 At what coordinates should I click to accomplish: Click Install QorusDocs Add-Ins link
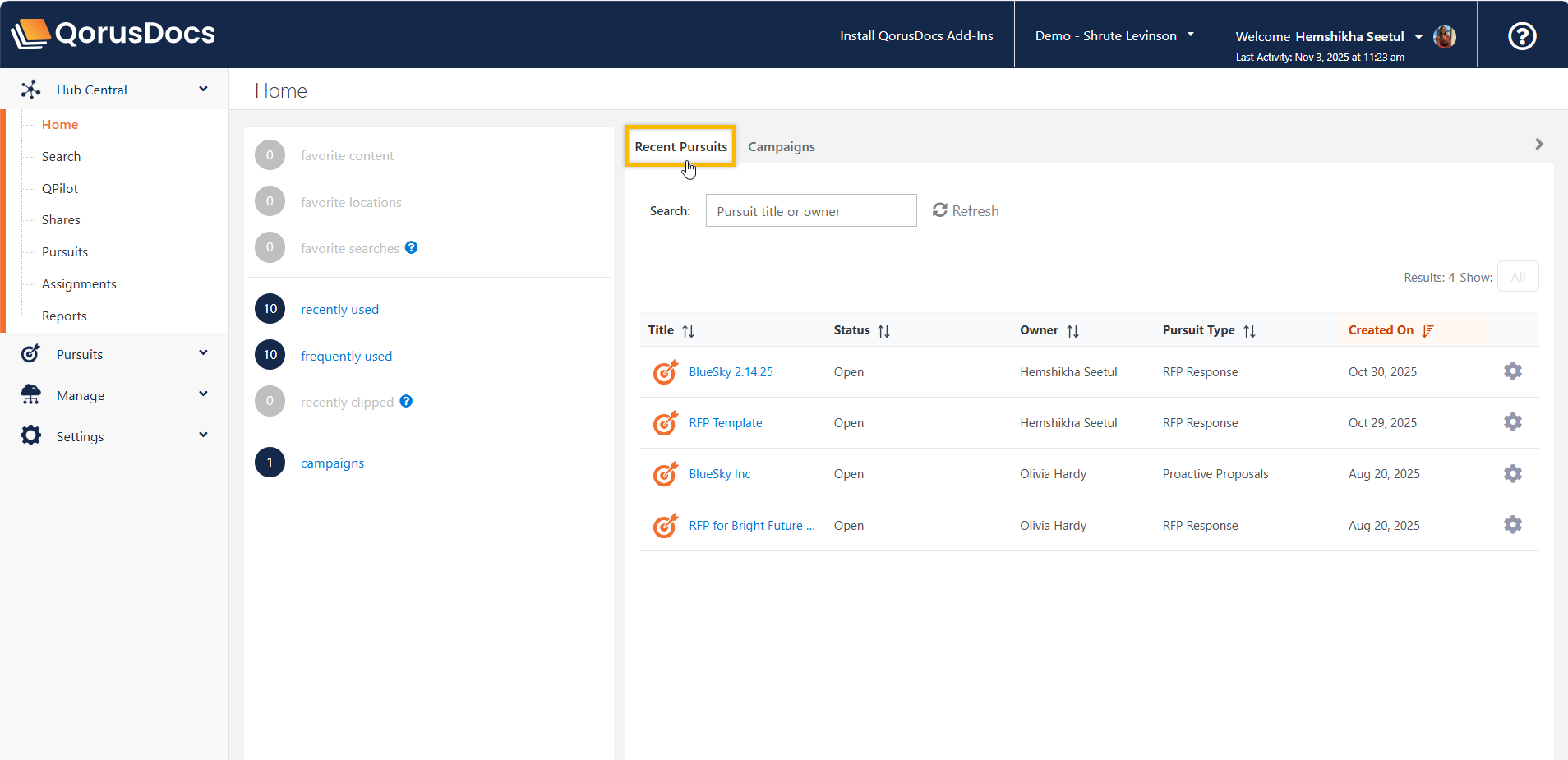(x=916, y=35)
